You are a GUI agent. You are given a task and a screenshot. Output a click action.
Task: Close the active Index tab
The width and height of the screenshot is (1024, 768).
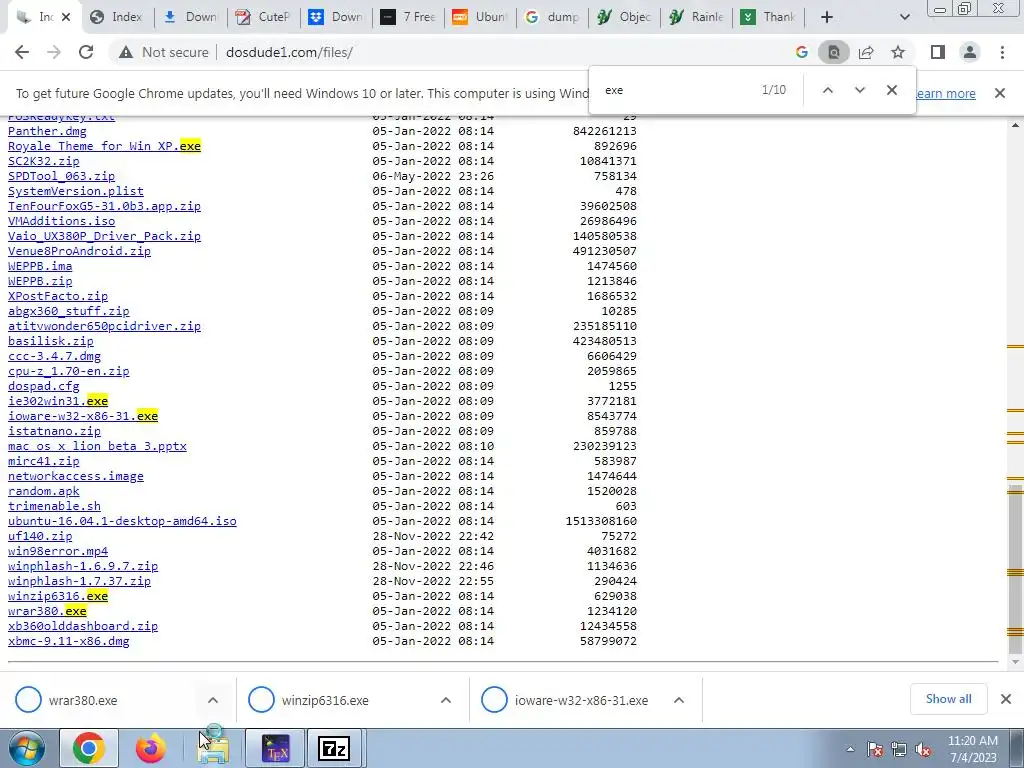click(66, 17)
